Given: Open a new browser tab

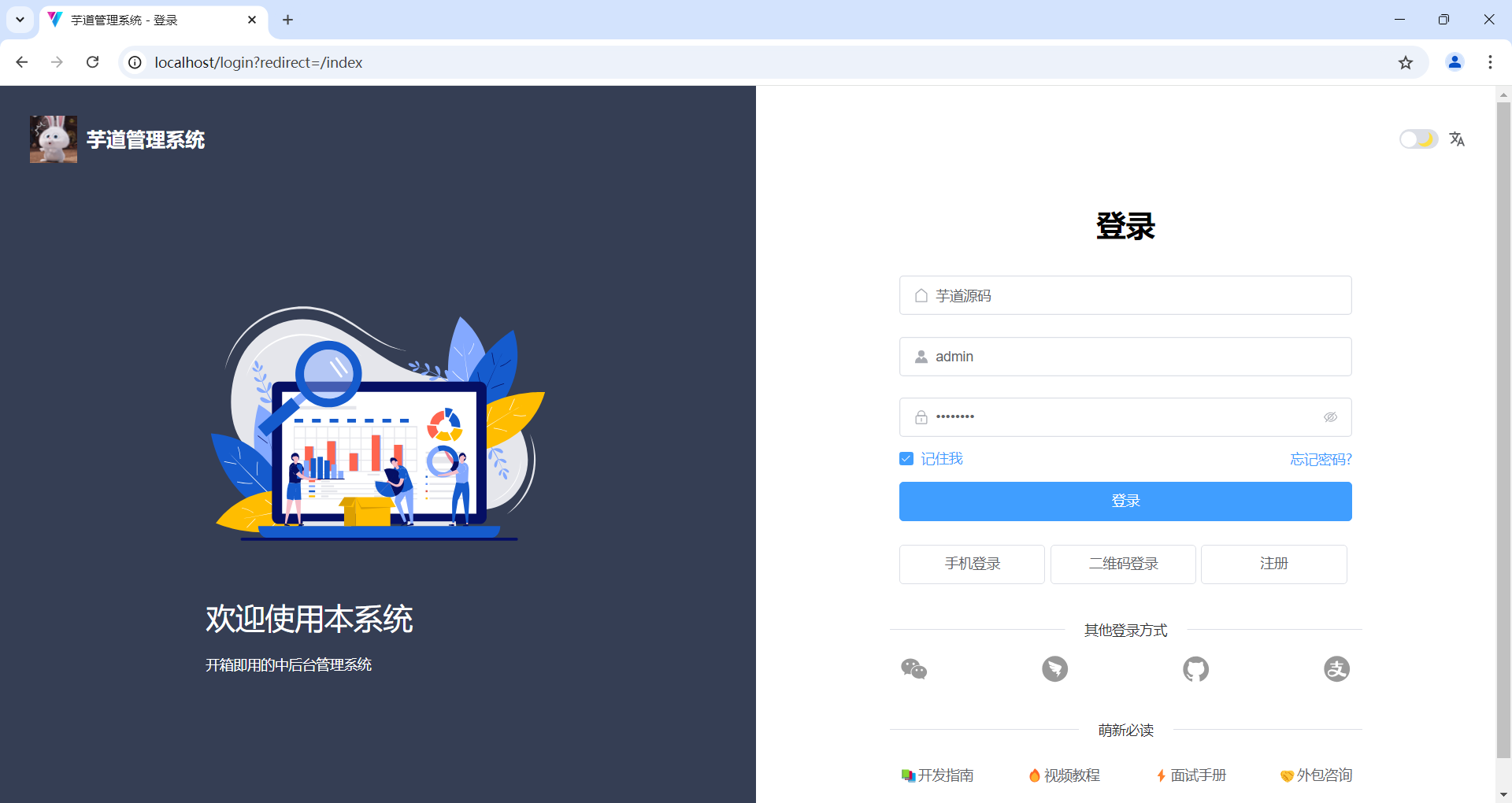Looking at the screenshot, I should (x=287, y=20).
